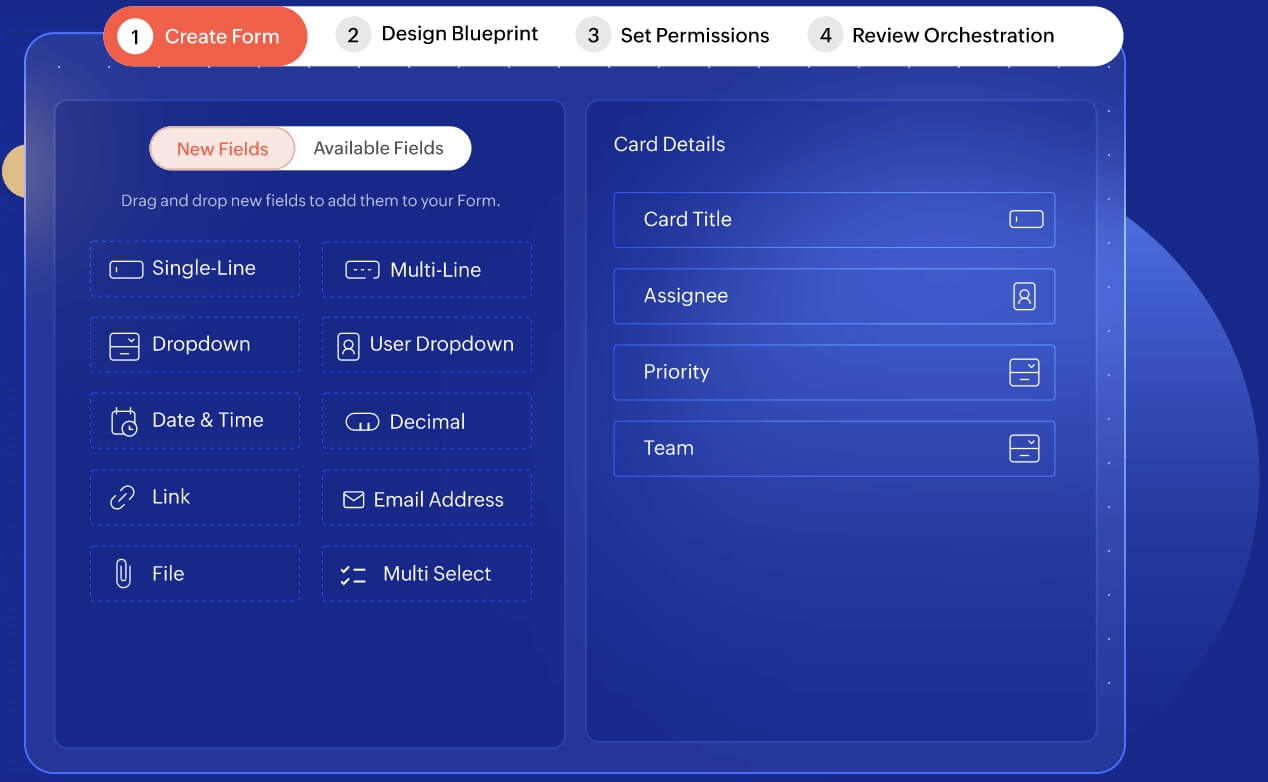Select the Link field label

(171, 497)
